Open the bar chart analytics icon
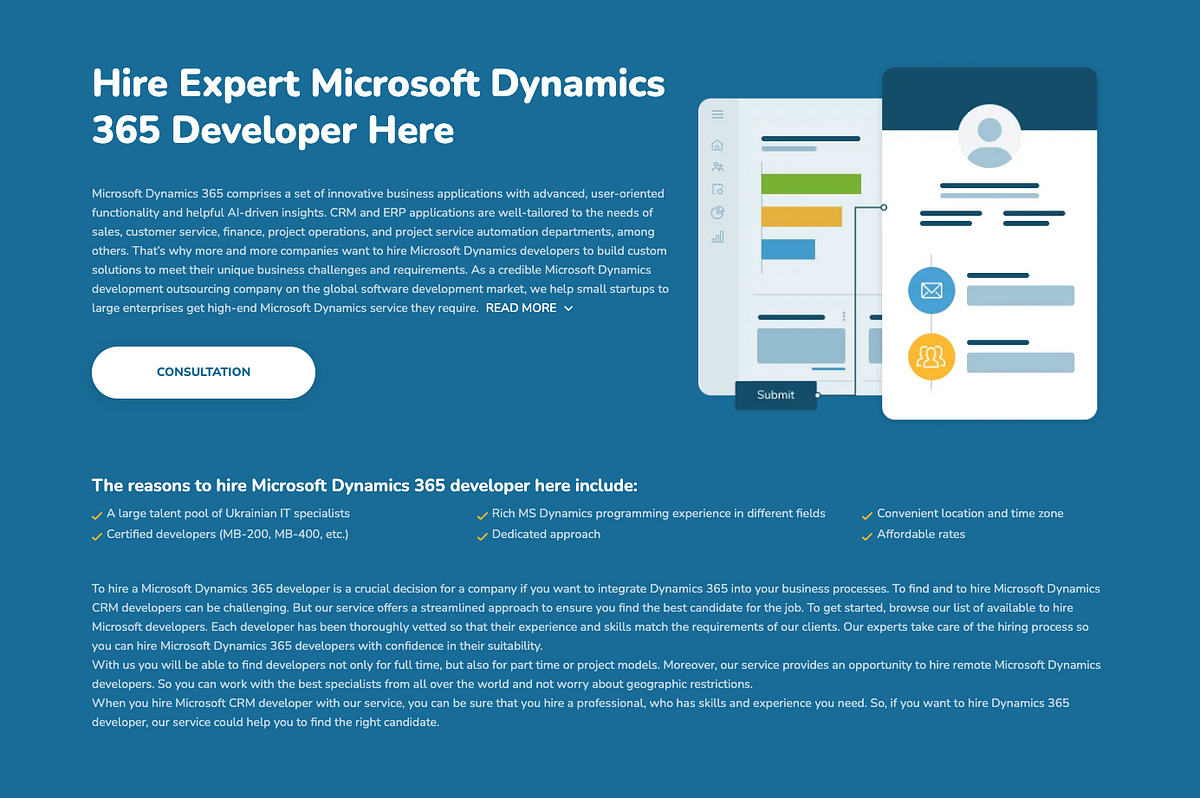Screen dimensions: 1200x798 pos(717,236)
